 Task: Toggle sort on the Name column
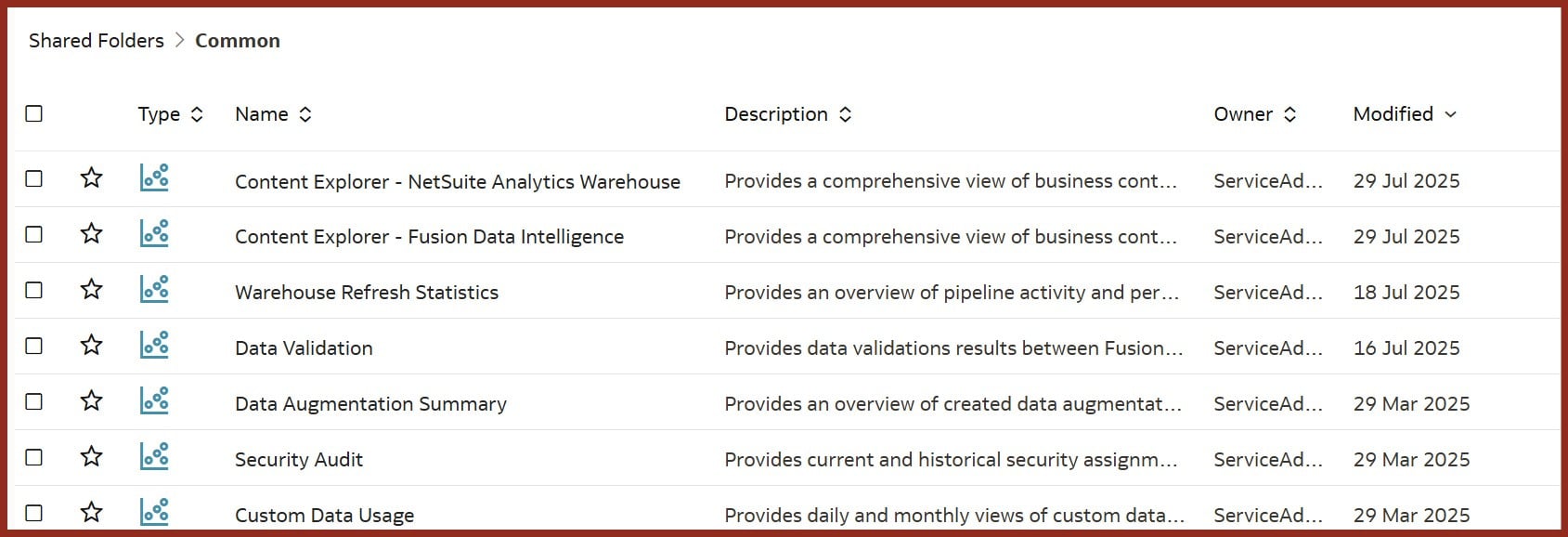pos(305,114)
